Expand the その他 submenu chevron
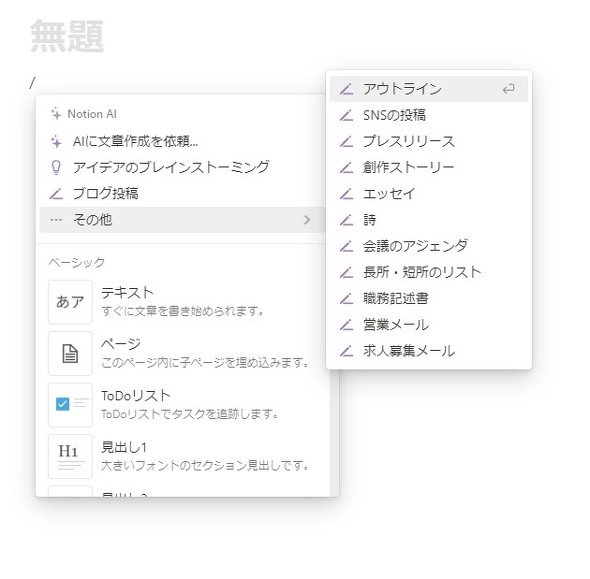 307,220
